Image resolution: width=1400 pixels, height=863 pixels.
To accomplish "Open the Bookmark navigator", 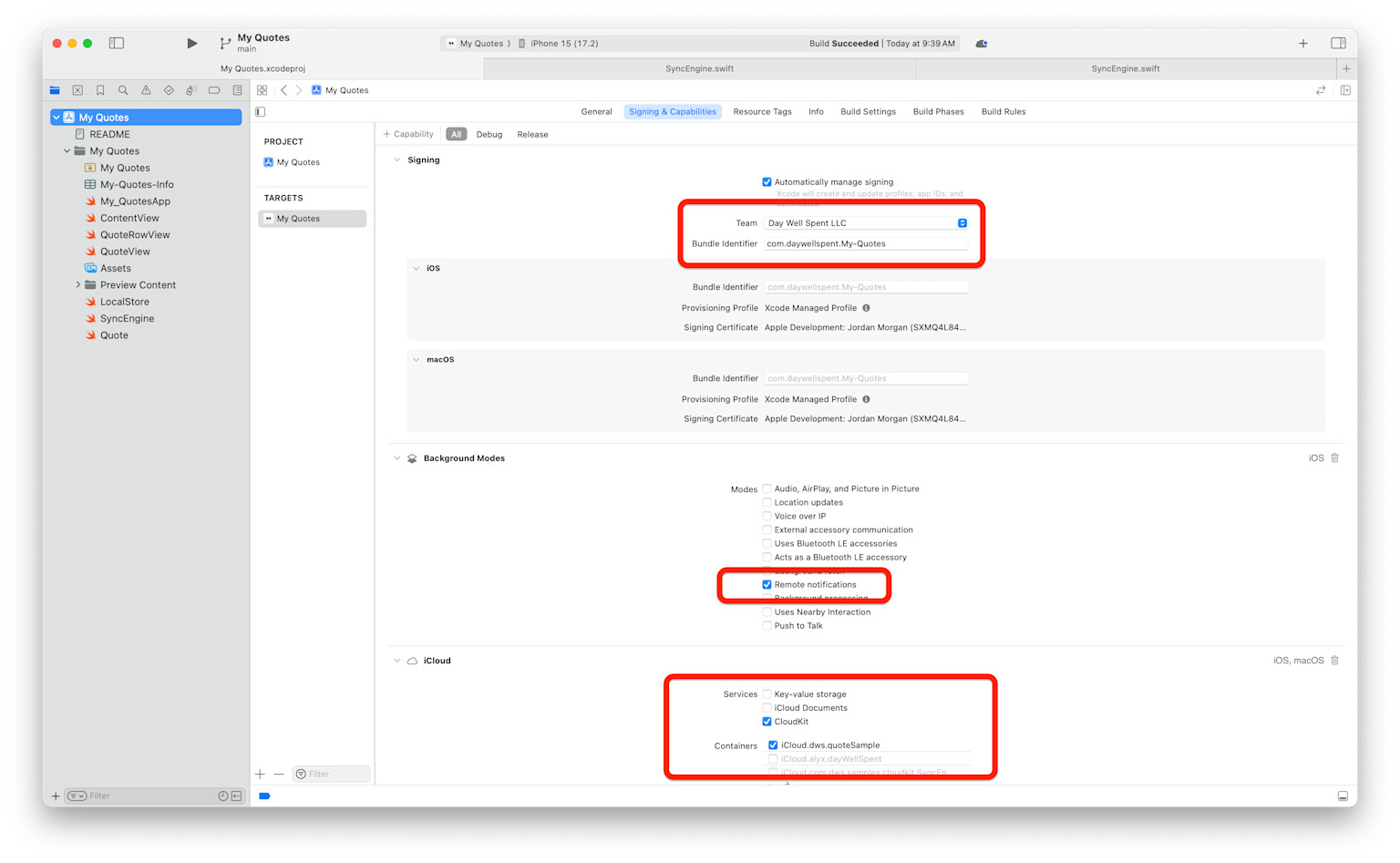I will pos(100,90).
